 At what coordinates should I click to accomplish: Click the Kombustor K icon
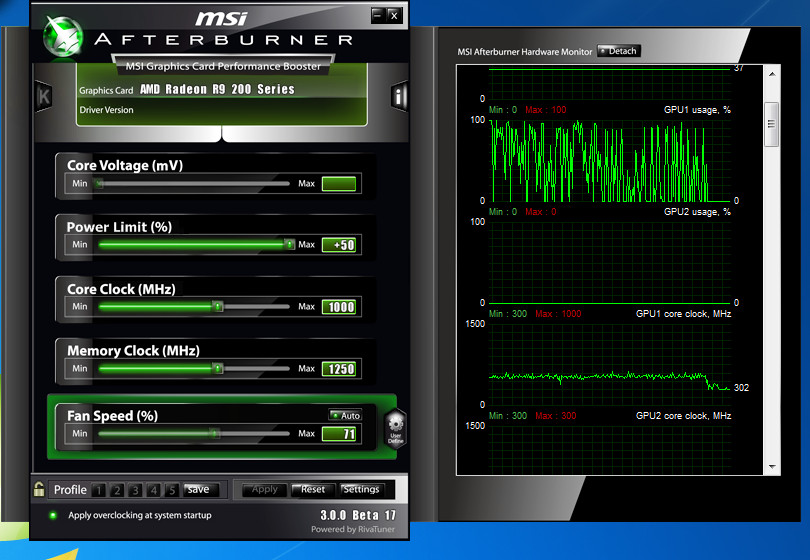(44, 96)
